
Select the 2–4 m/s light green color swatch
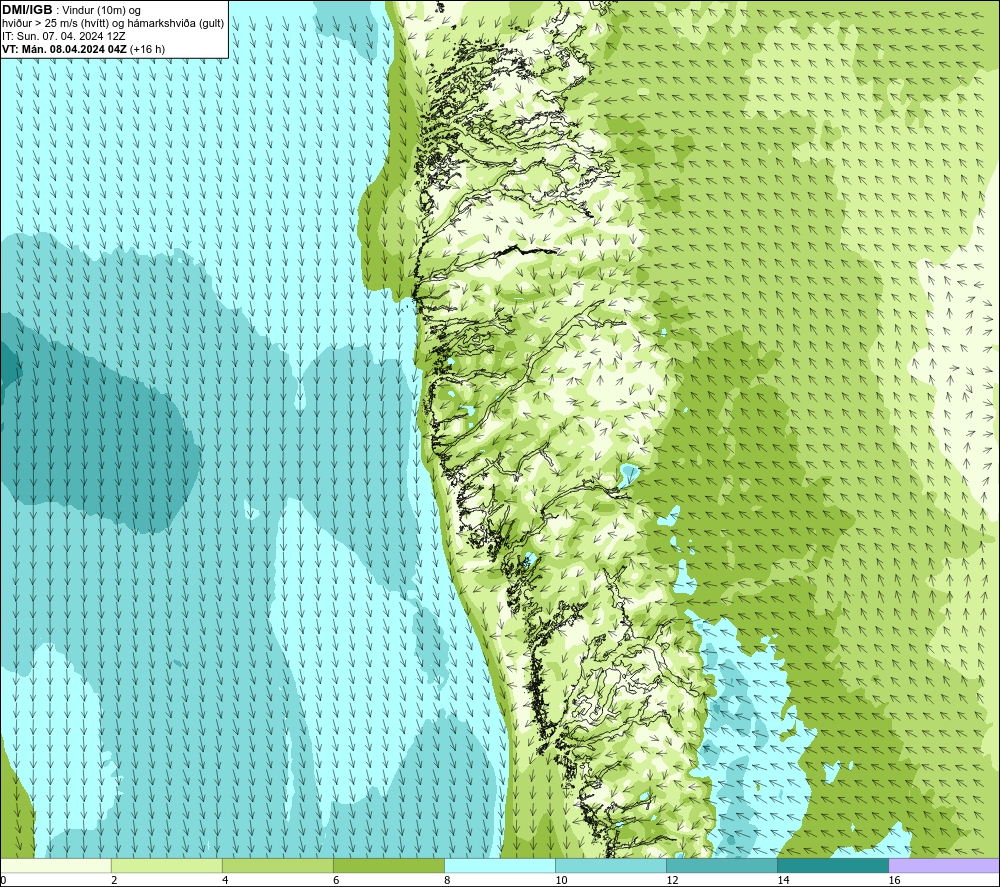tap(166, 865)
